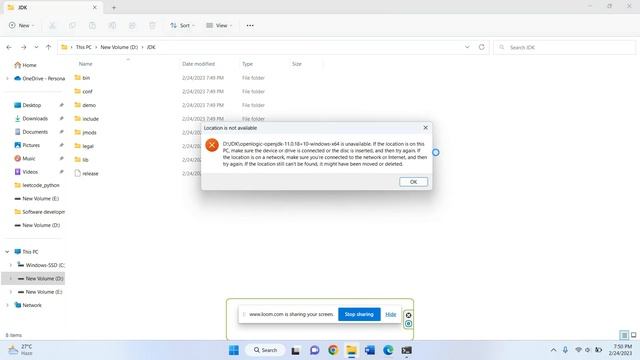Expand the Network node
The image size is (640, 360).
(x=7, y=305)
